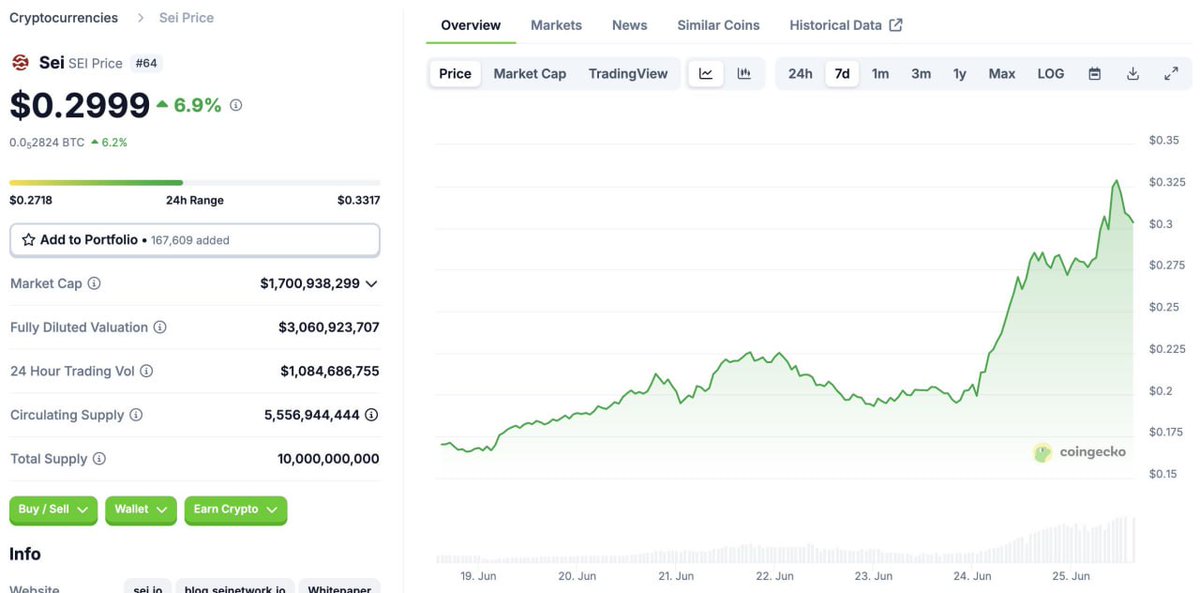Open the calendar date range picker icon
Screen dimensions: 1200x593
pyautogui.click(x=1095, y=74)
